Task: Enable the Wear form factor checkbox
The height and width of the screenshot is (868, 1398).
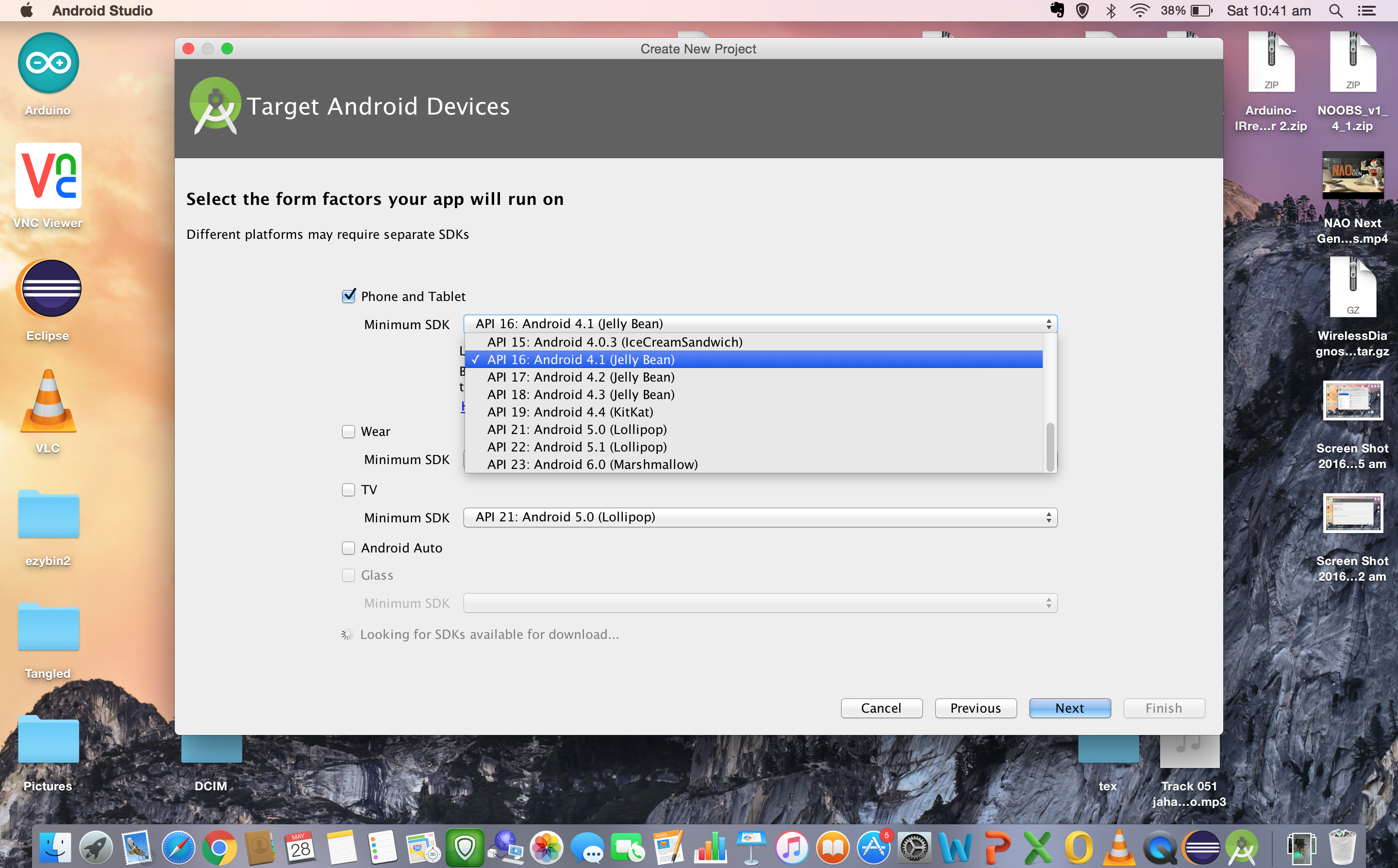Action: [349, 431]
